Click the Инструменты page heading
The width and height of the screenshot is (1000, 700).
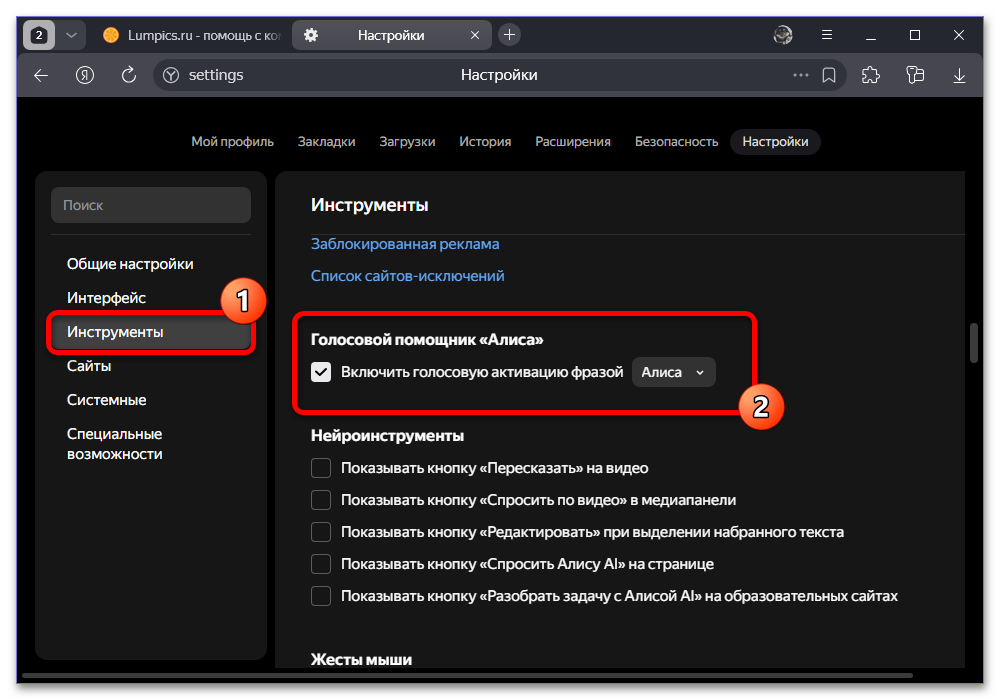coord(369,205)
